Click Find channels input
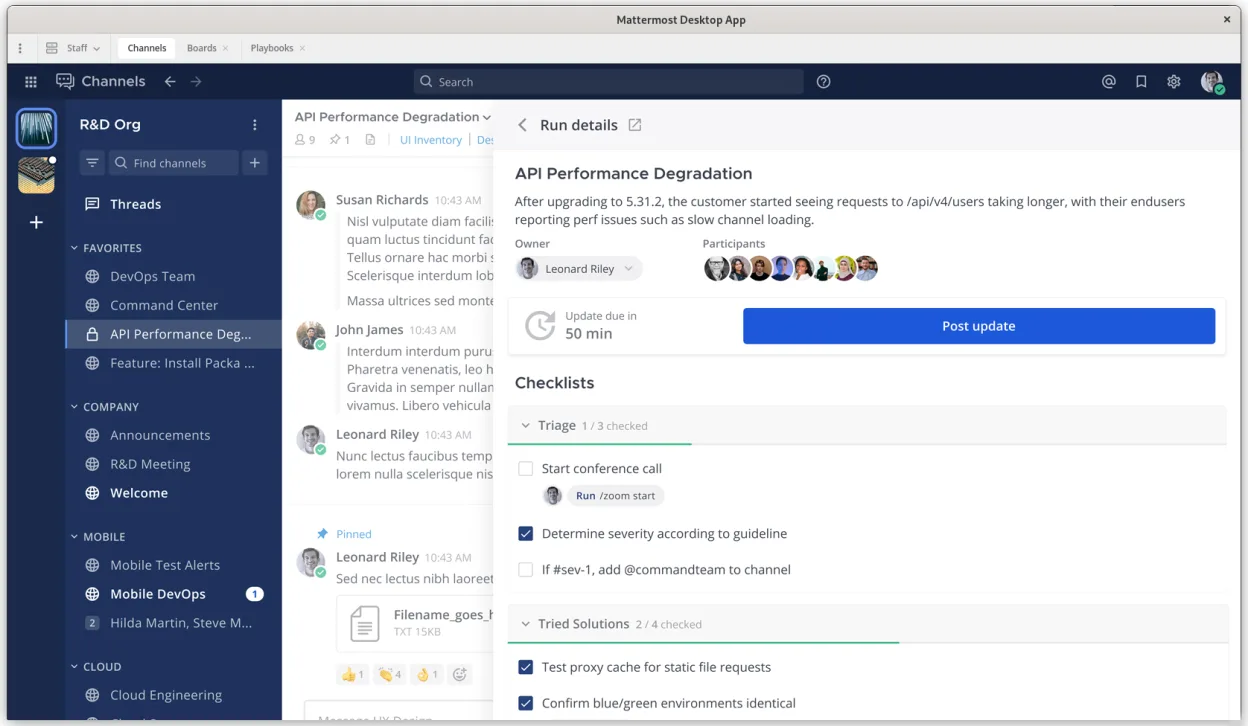This screenshot has height=726, width=1248. pyautogui.click(x=173, y=163)
